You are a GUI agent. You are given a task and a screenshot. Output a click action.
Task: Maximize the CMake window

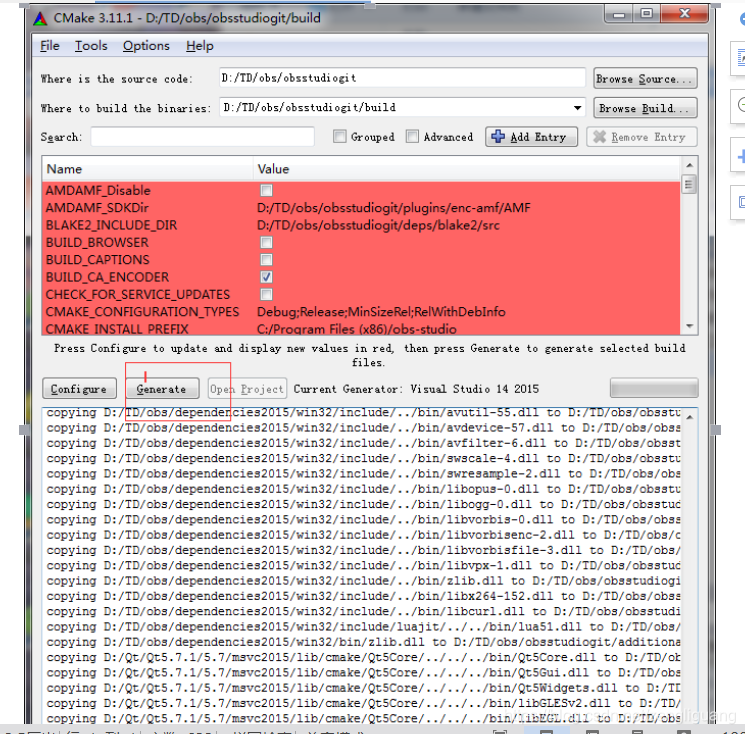pyautogui.click(x=646, y=14)
